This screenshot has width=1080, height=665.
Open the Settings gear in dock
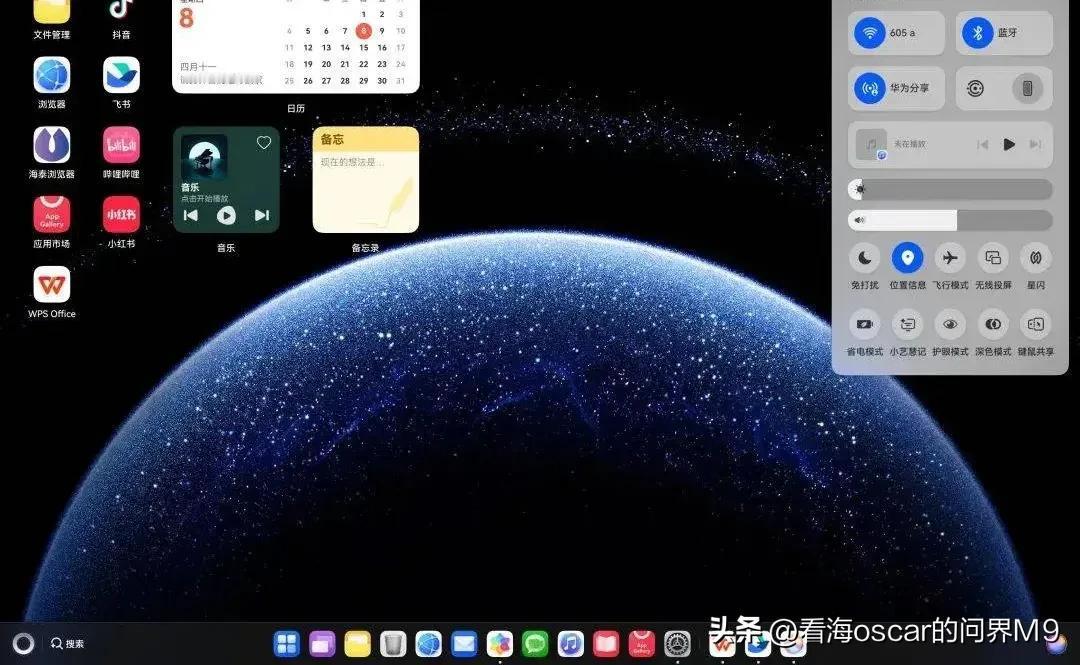[x=677, y=644]
